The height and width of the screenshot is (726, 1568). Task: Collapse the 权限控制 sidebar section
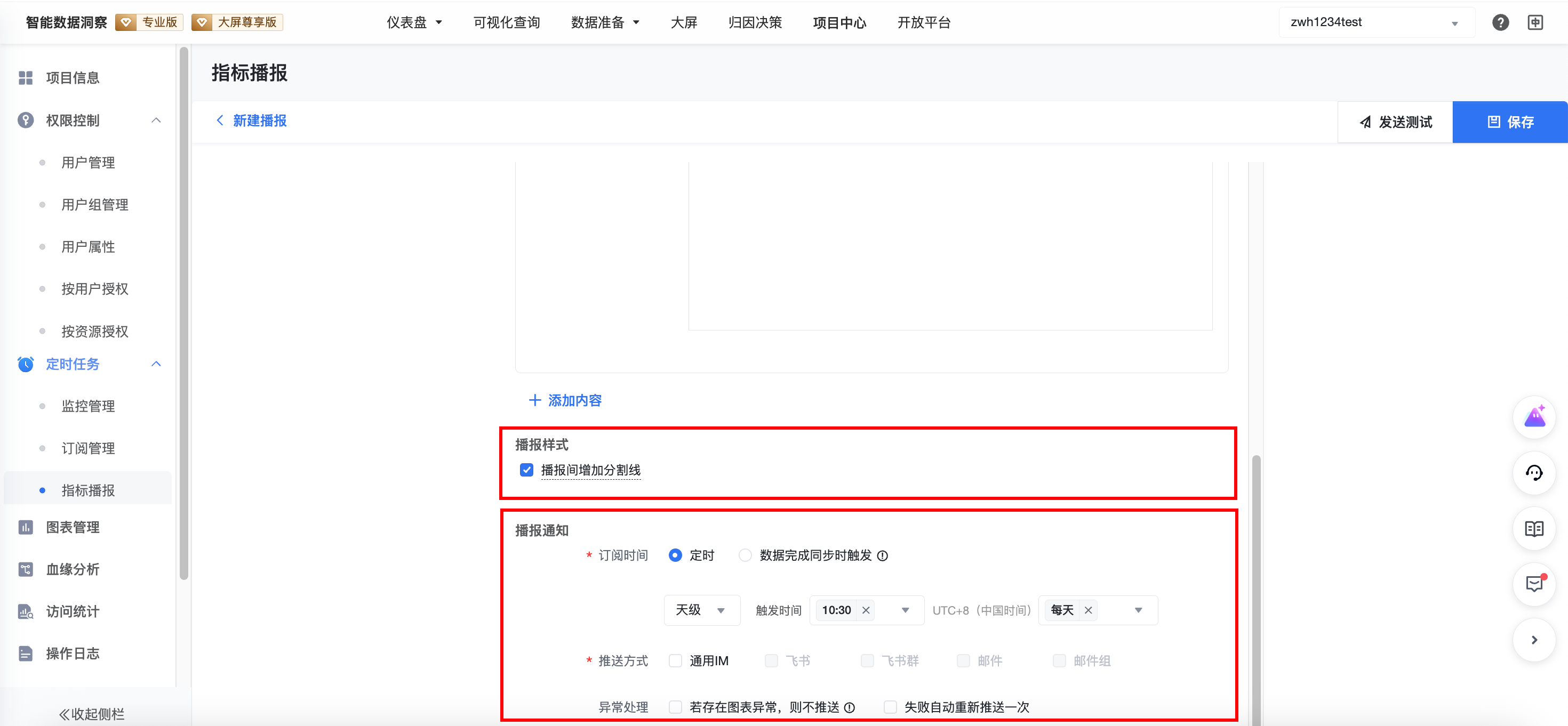tap(156, 120)
